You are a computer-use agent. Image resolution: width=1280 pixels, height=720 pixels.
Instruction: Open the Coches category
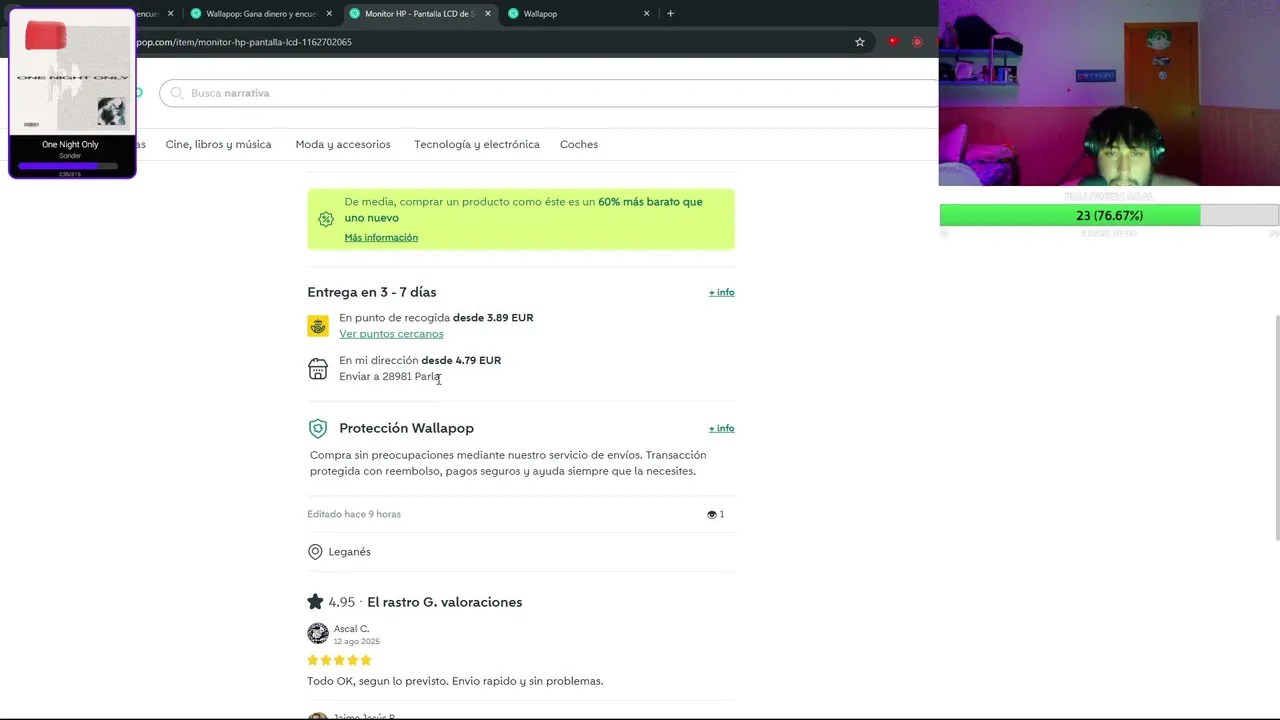tap(579, 144)
